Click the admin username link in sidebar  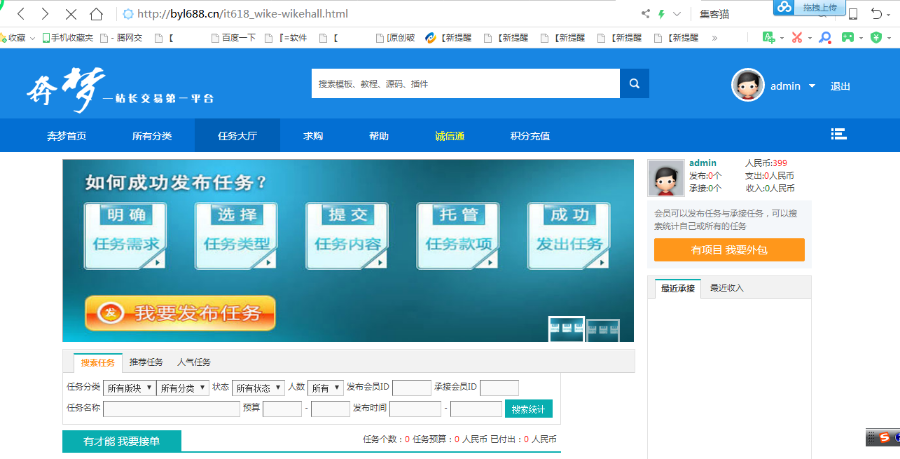point(703,163)
